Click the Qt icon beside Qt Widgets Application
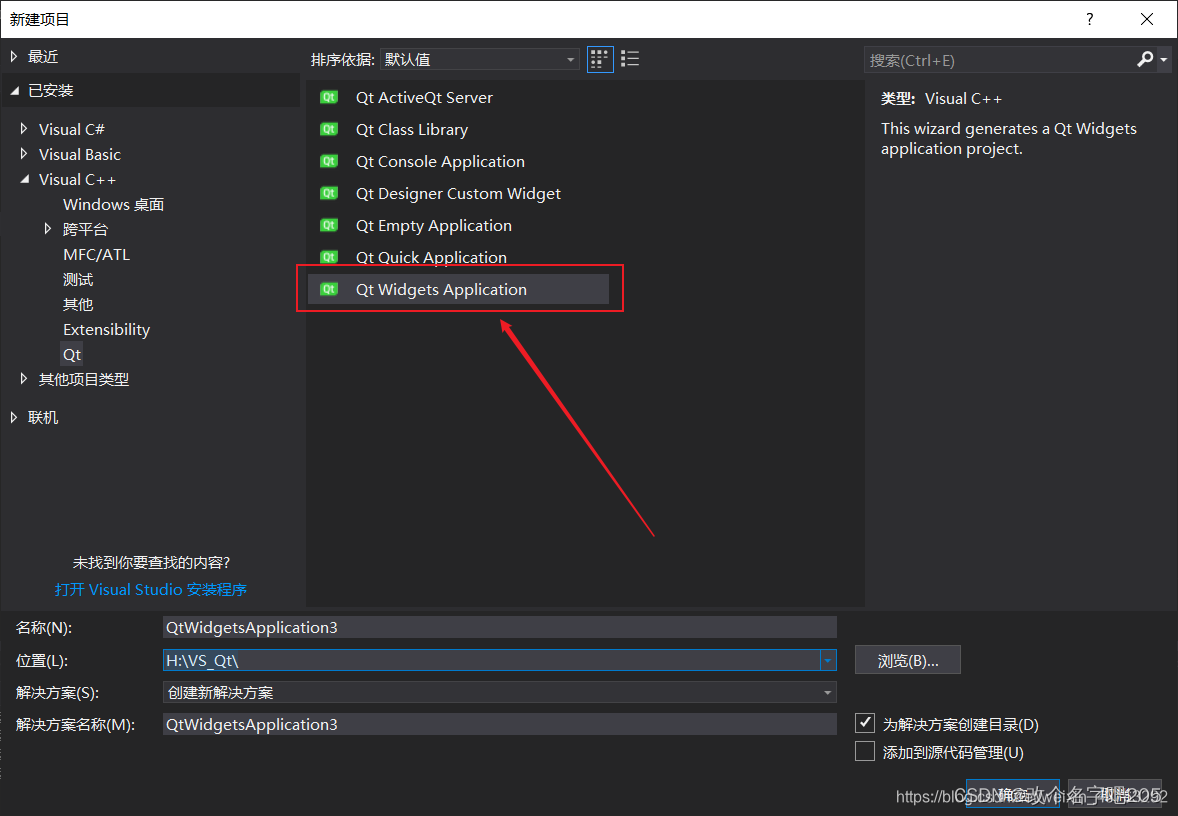 click(x=329, y=289)
